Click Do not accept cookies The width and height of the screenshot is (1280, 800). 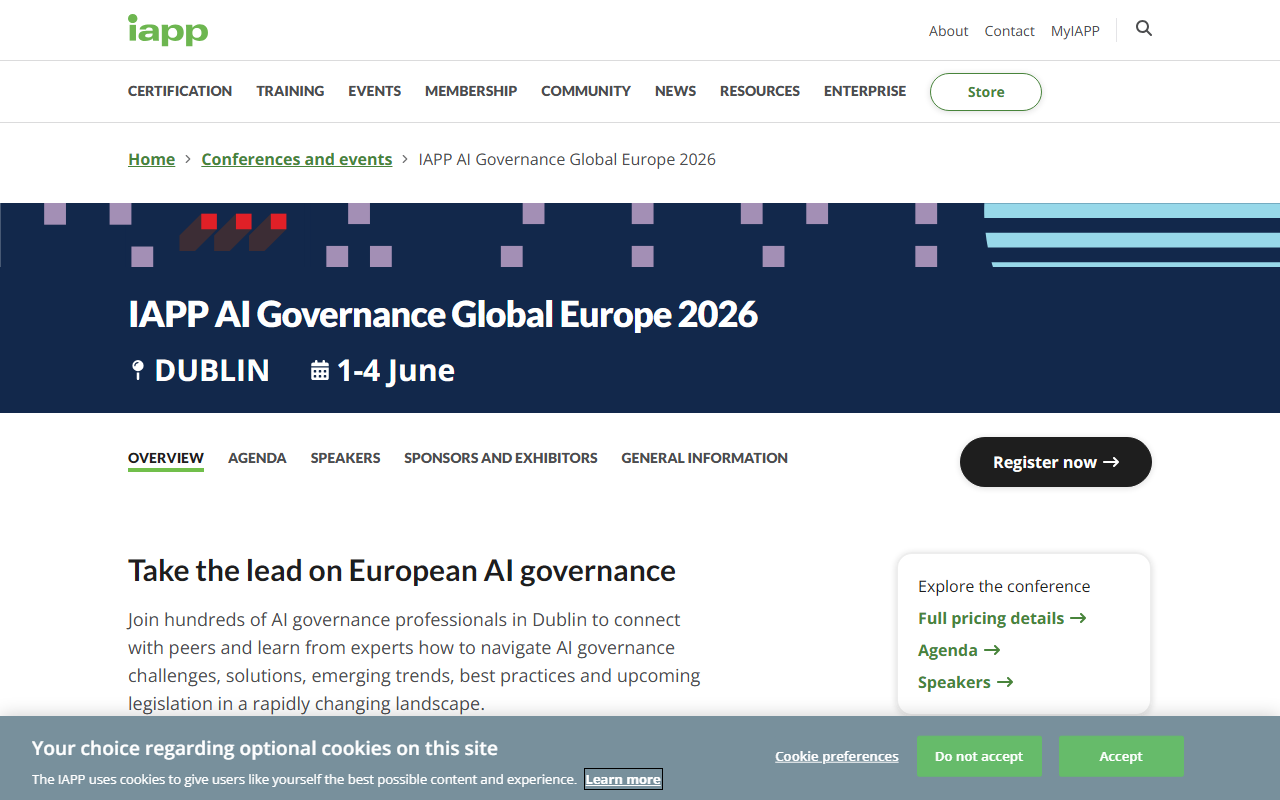pyautogui.click(x=979, y=756)
